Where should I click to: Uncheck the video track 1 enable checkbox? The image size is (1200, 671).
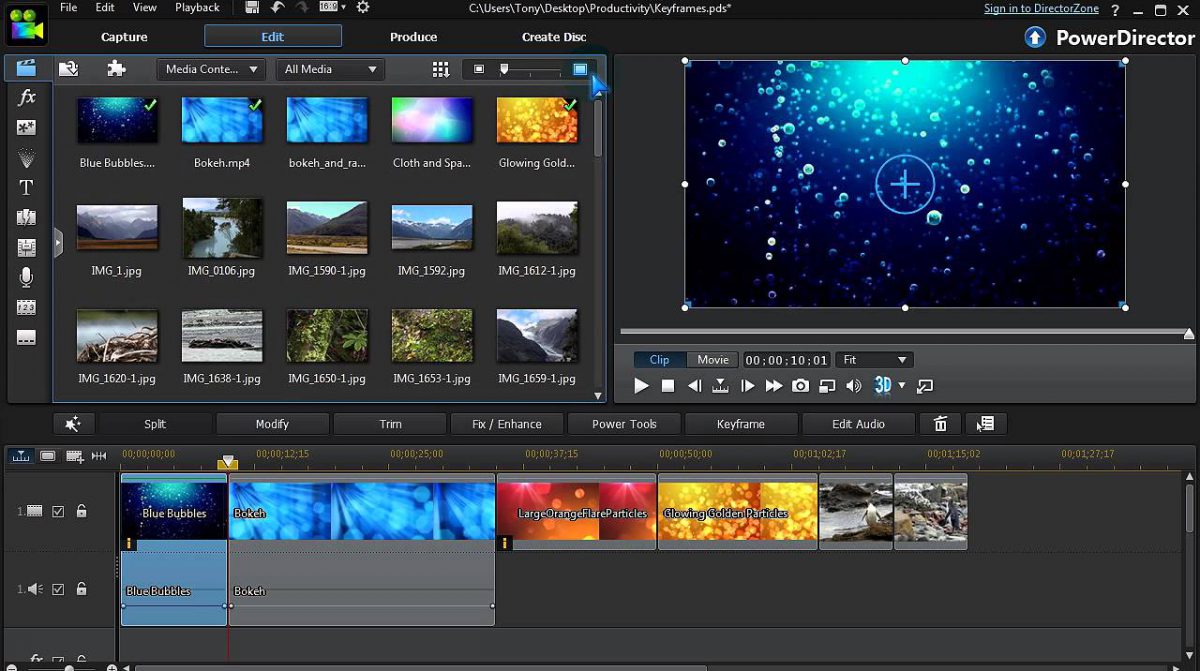(60, 511)
